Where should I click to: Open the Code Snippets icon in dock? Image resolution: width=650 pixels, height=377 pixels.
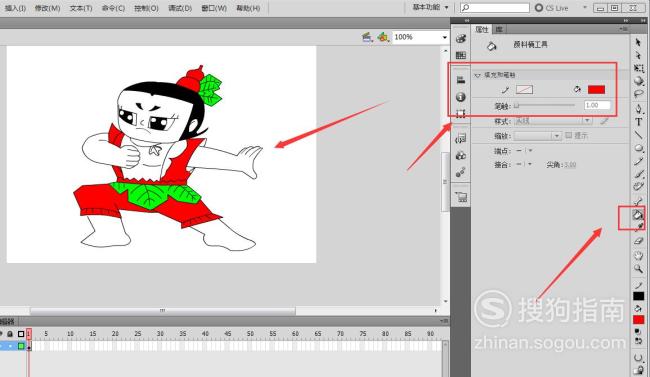click(461, 139)
